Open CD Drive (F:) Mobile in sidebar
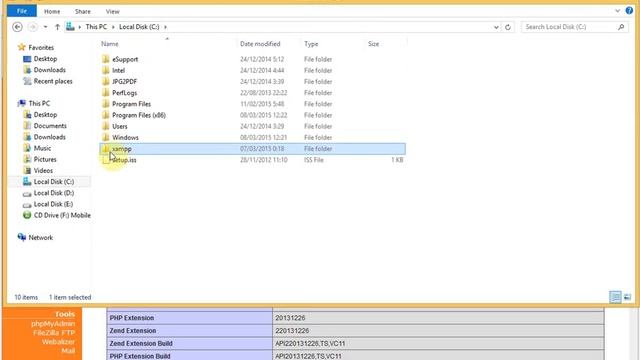Image resolution: width=640 pixels, height=360 pixels. 62,215
